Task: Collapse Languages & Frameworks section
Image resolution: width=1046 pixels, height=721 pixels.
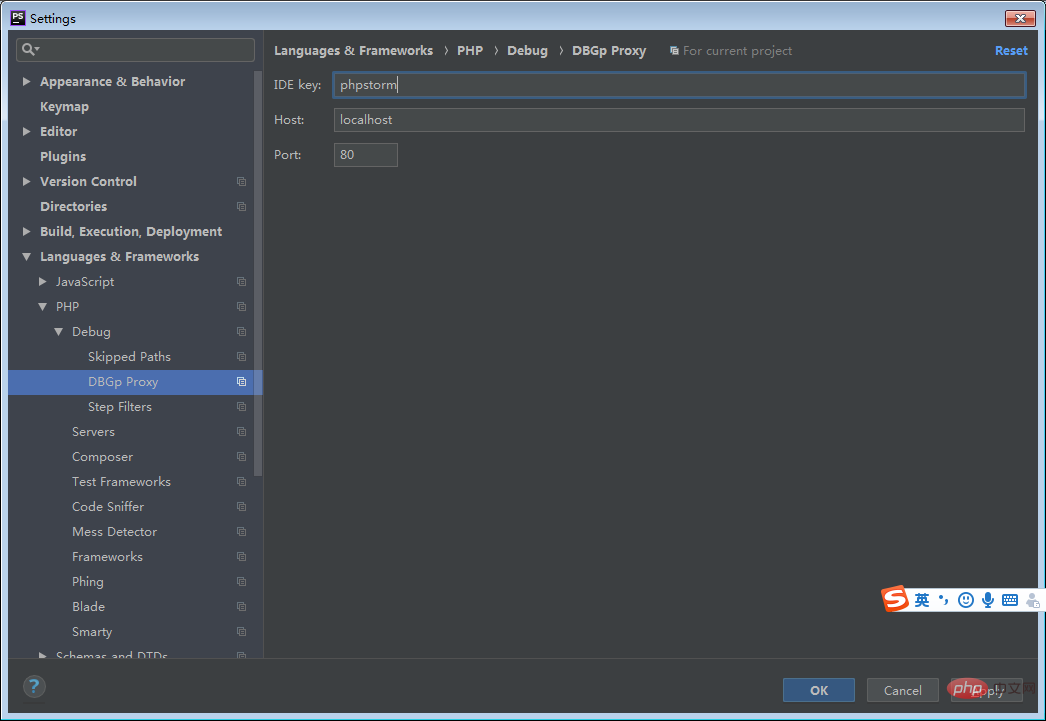Action: (x=27, y=257)
